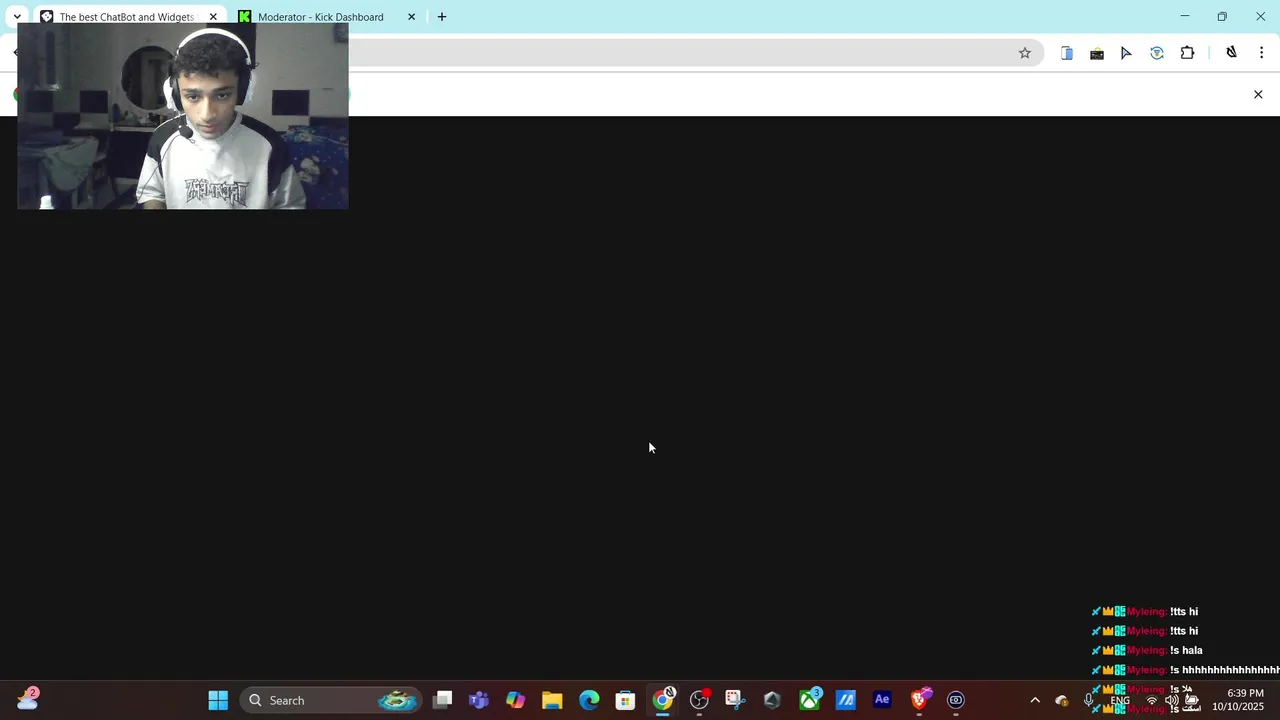The height and width of the screenshot is (720, 1280).
Task: Minimize the Chrome window
Action: pos(1185,17)
